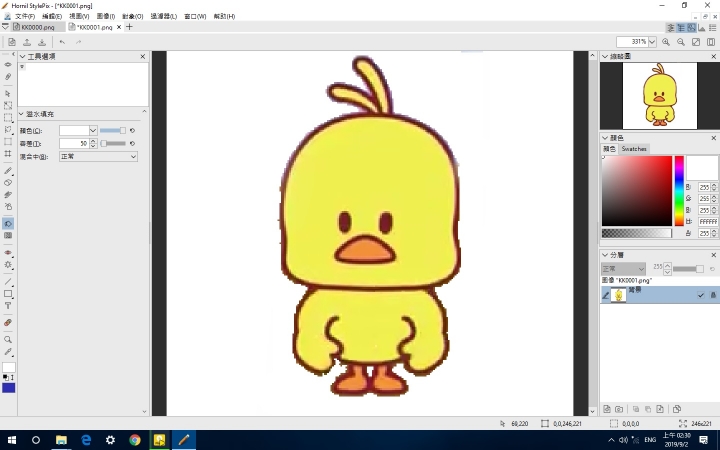Select the arrow move tool
The width and height of the screenshot is (720, 450).
coord(8,94)
